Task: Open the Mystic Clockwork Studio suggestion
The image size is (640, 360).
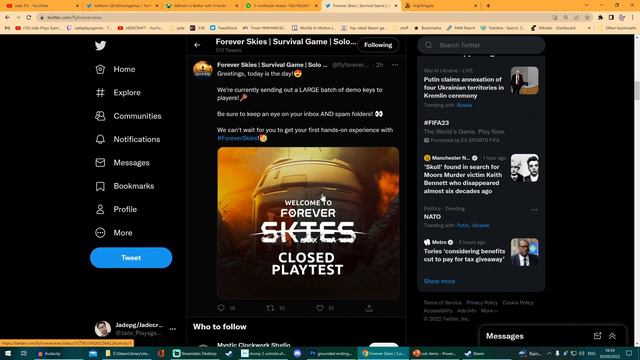Action: tap(253, 345)
